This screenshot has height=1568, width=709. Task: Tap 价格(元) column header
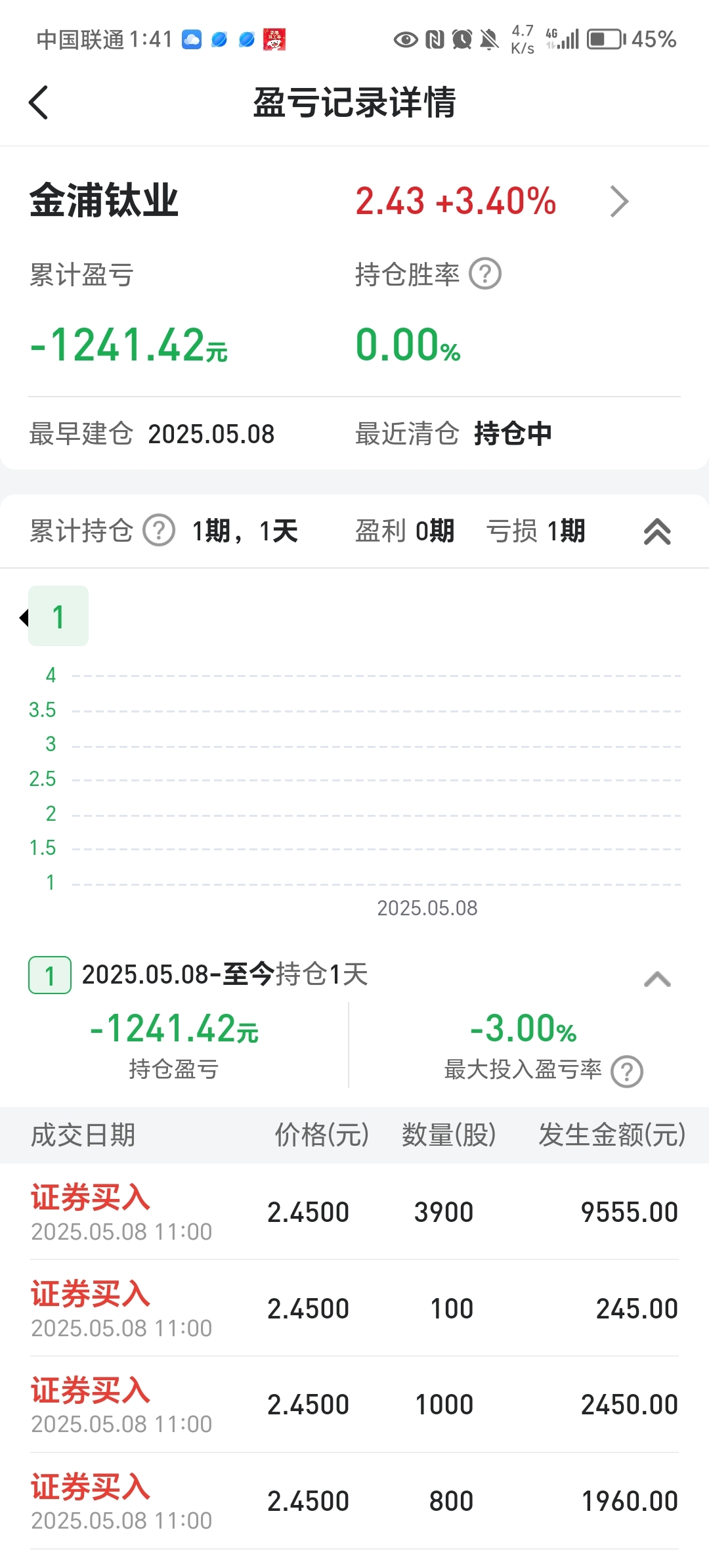[322, 1135]
